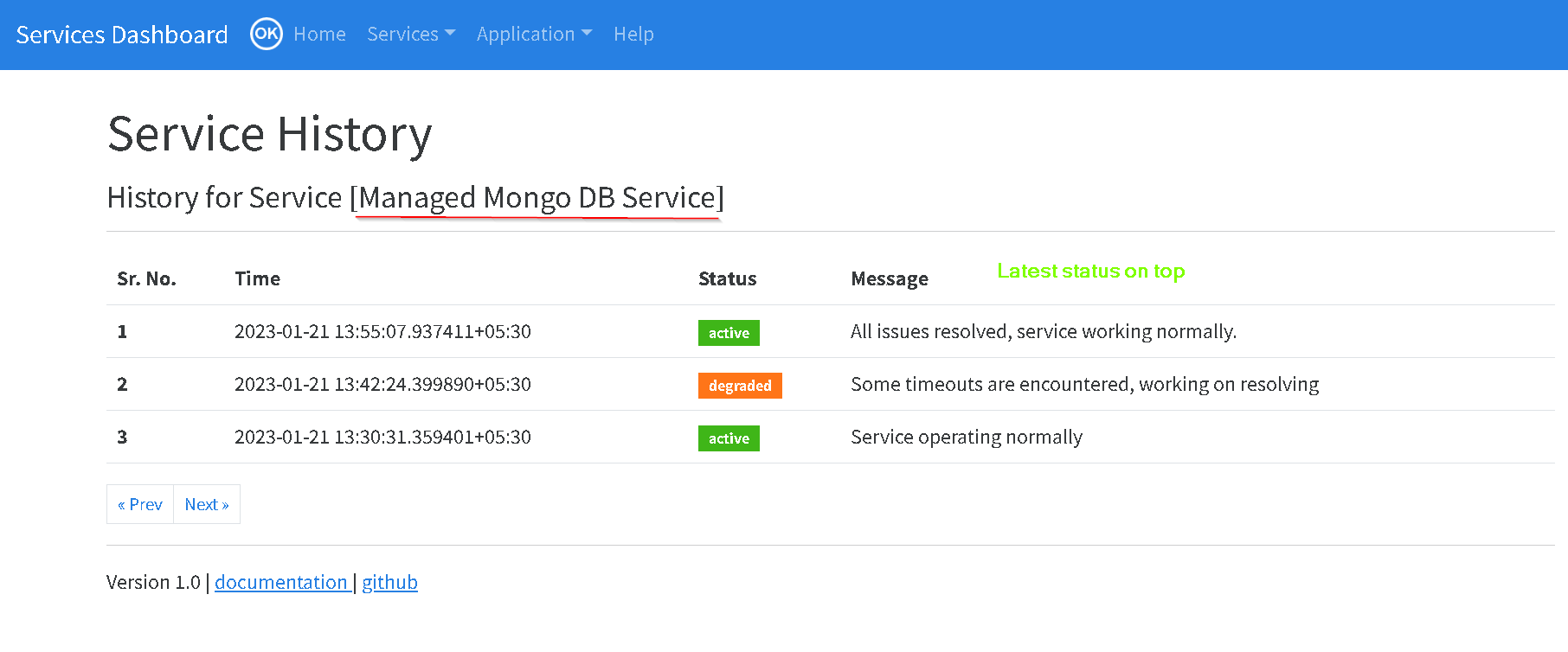Select timestamp 2023-01-21 13:42:24.399890+05:30

pos(382,384)
